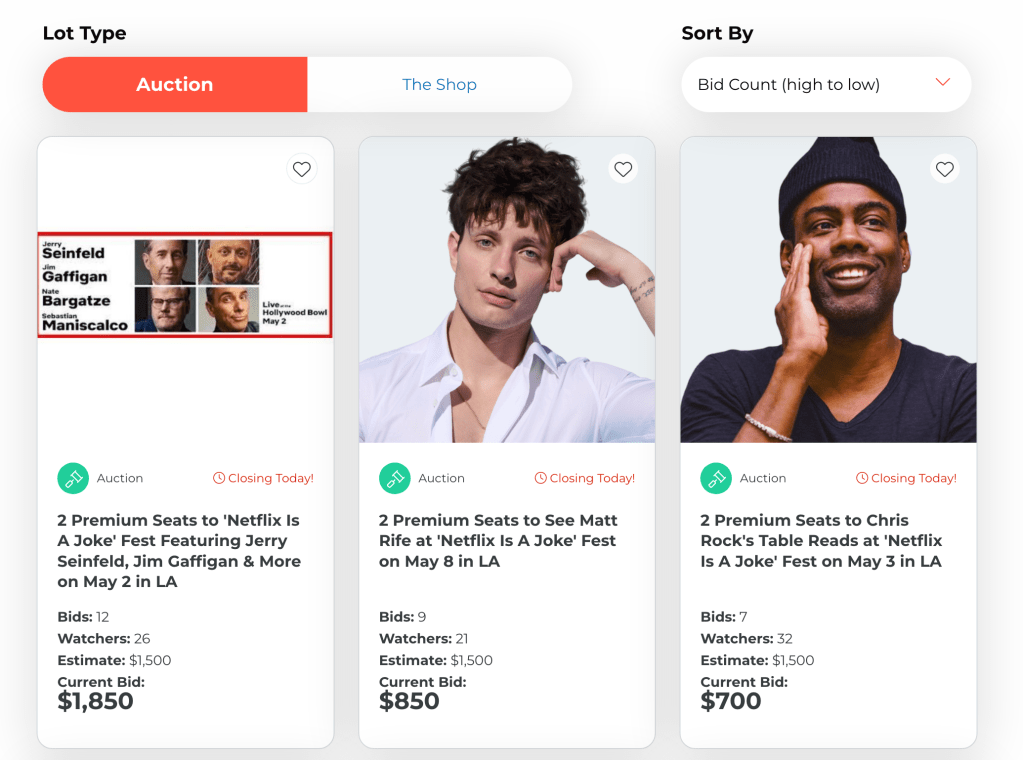Click heart icon on Matt Rife lot
The height and width of the screenshot is (760, 1023).
[623, 169]
